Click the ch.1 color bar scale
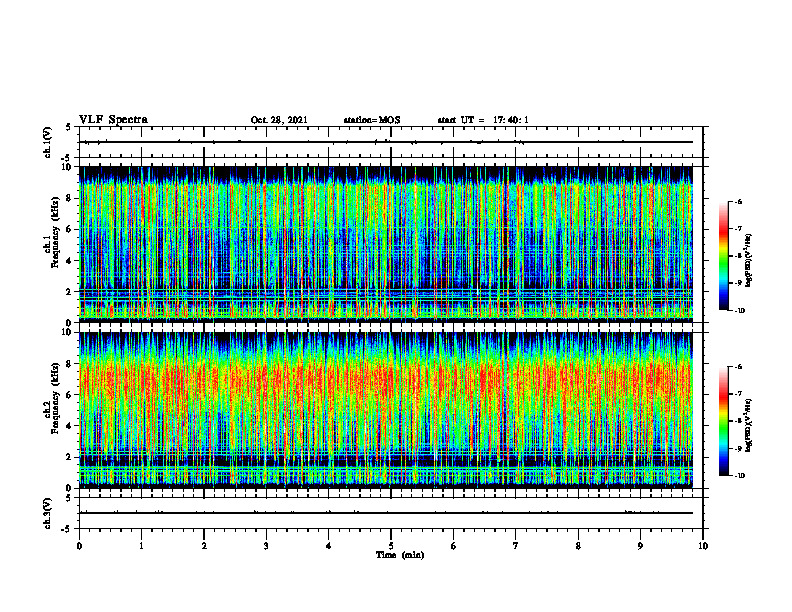 (x=724, y=256)
